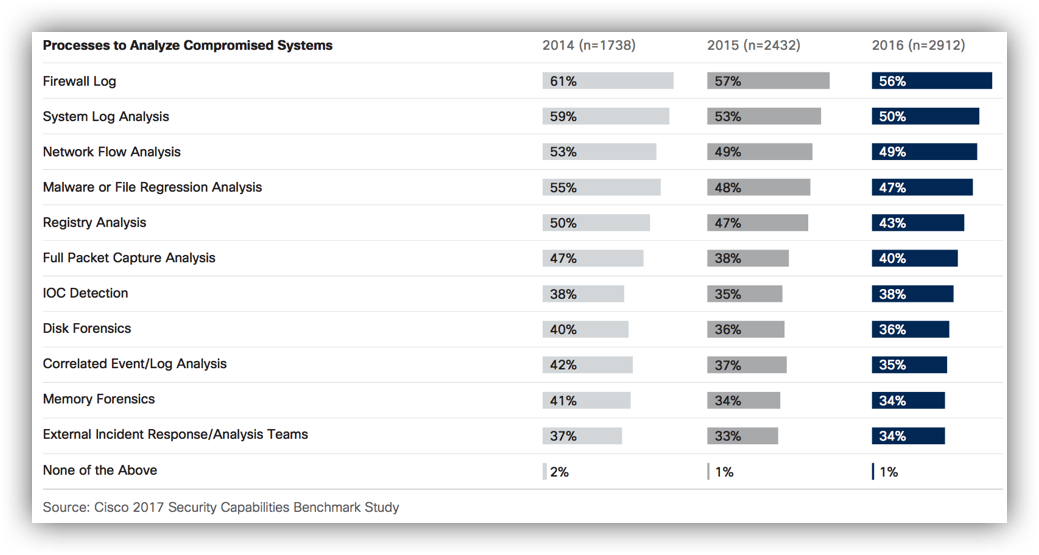Click the External Incident Response/Analysis Teams label
This screenshot has width=1039, height=555.
(176, 434)
